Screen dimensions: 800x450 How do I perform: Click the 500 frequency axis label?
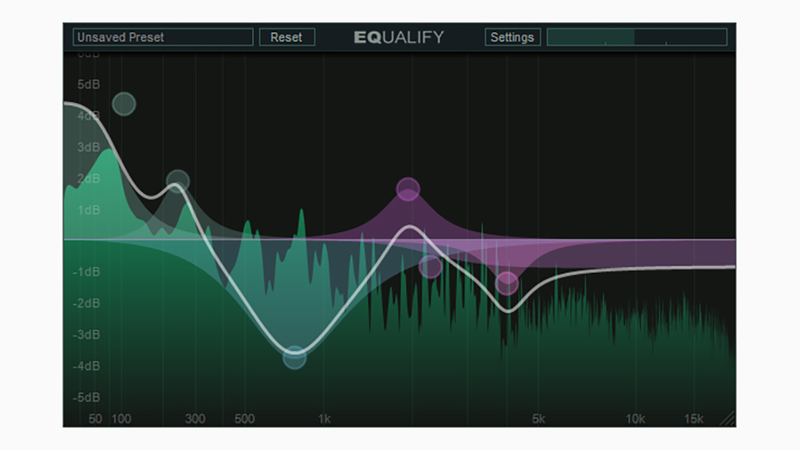point(244,419)
